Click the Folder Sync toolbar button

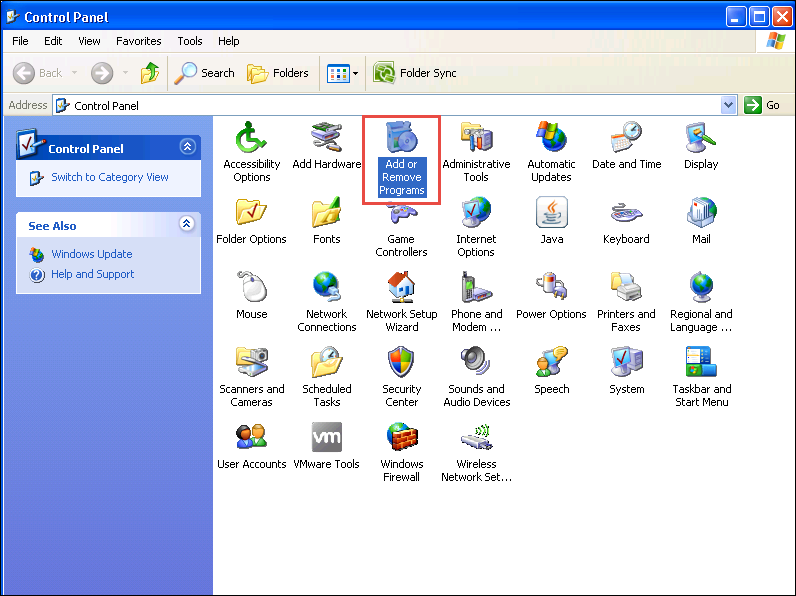coord(416,73)
